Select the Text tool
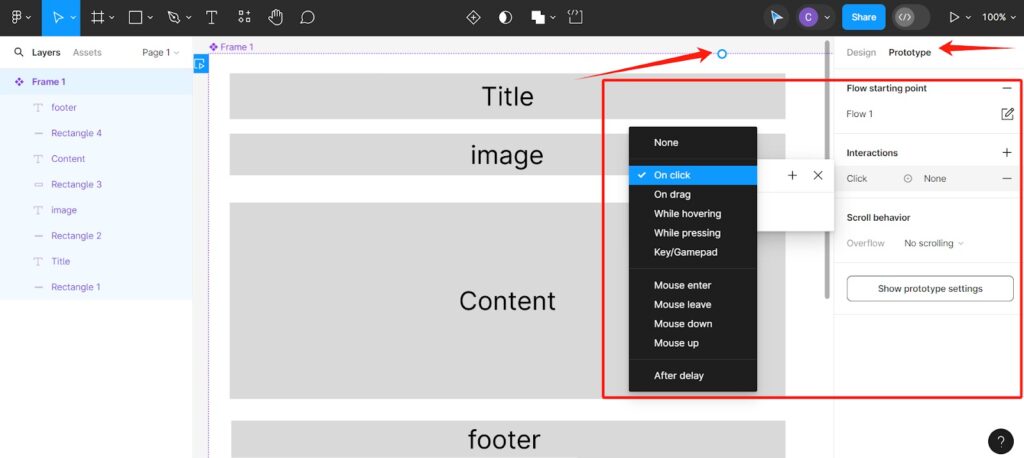Image resolution: width=1024 pixels, height=458 pixels. pyautogui.click(x=212, y=18)
